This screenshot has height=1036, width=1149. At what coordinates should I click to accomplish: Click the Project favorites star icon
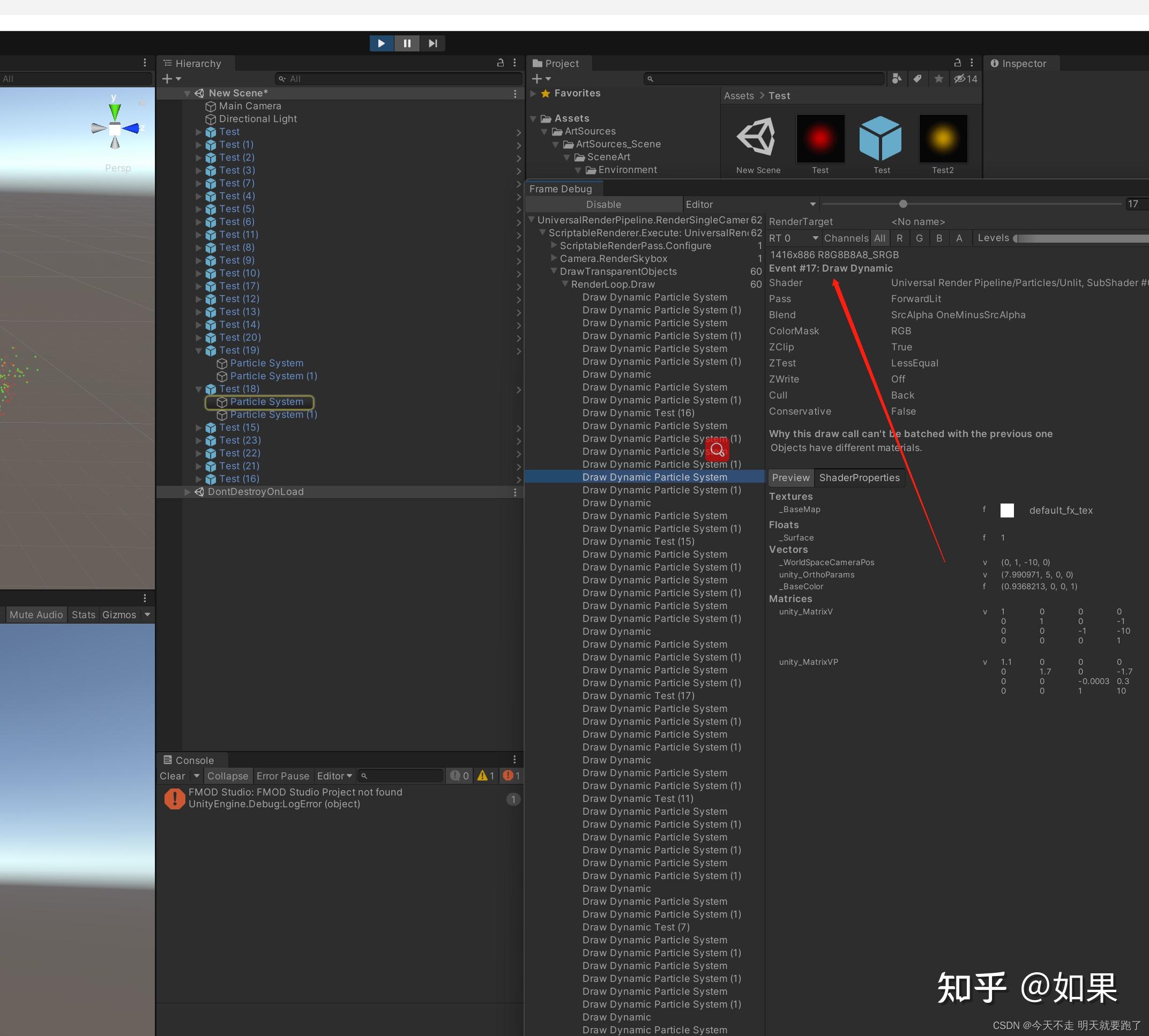(x=939, y=79)
